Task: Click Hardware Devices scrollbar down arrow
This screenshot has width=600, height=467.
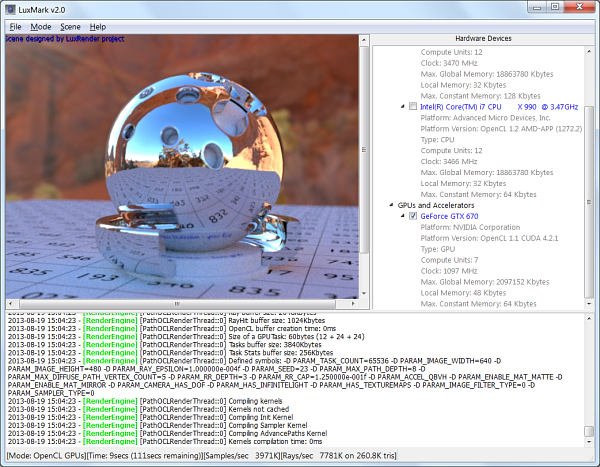Action: pyautogui.click(x=589, y=304)
